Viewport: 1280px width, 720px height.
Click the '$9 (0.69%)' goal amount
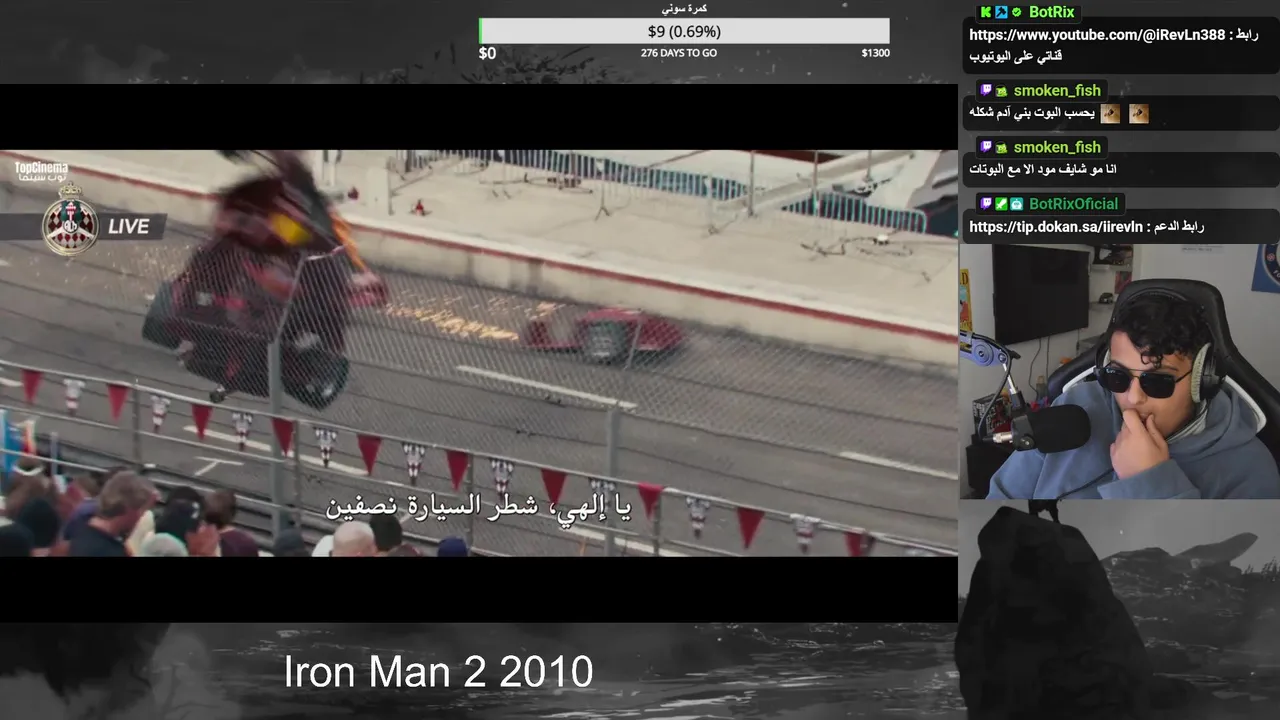pos(684,31)
